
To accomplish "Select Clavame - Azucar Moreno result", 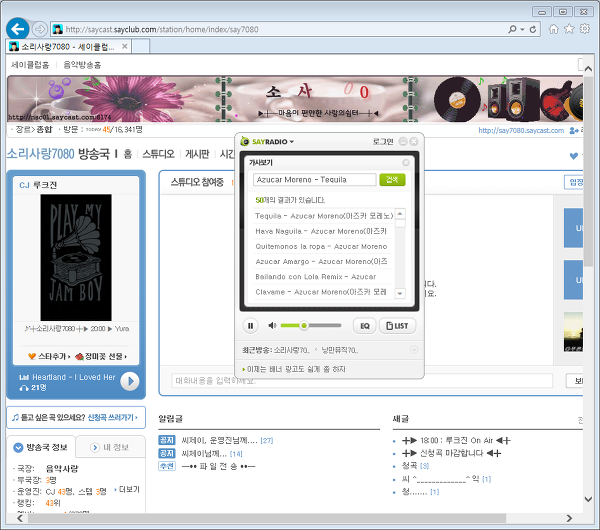I will click(324, 292).
